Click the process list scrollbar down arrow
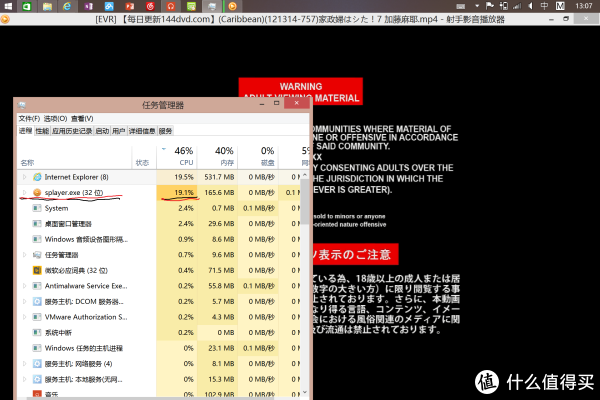This screenshot has width=600, height=400. 305,392
